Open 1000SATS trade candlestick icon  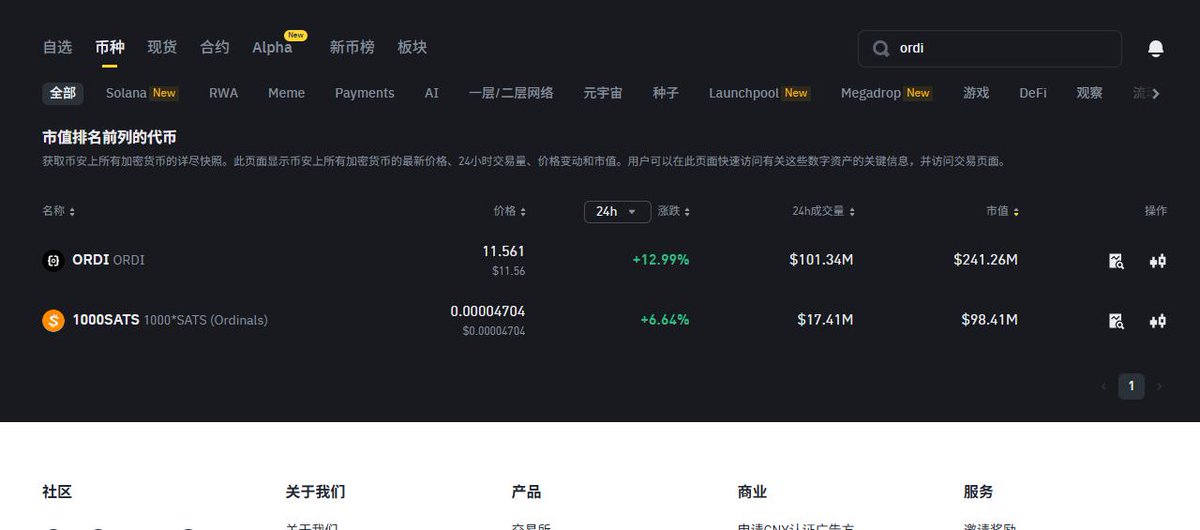click(x=1158, y=320)
